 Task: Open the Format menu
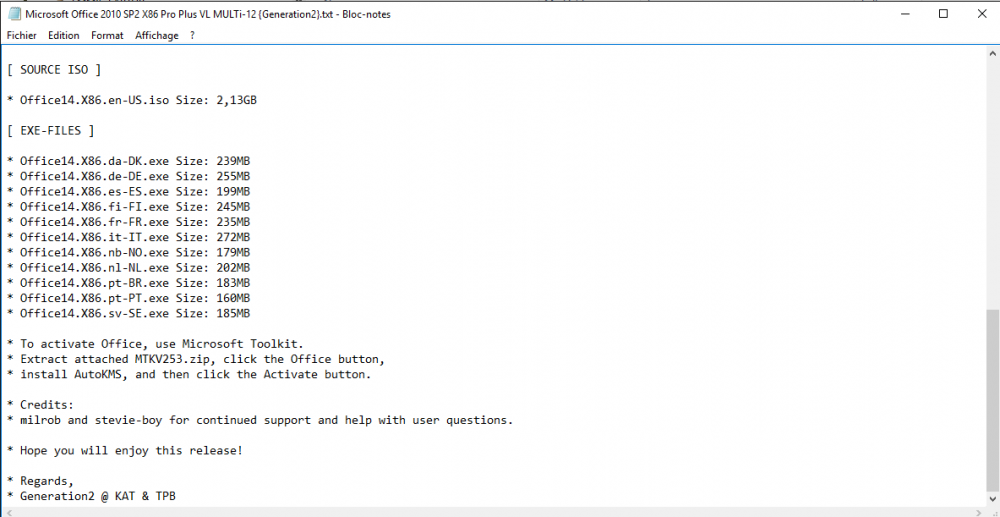107,35
